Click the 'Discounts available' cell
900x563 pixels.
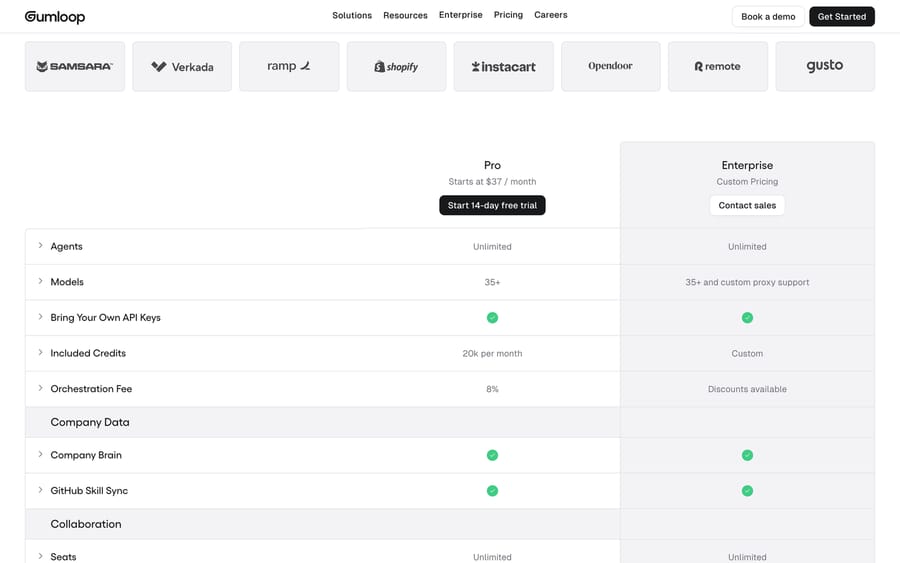click(747, 389)
